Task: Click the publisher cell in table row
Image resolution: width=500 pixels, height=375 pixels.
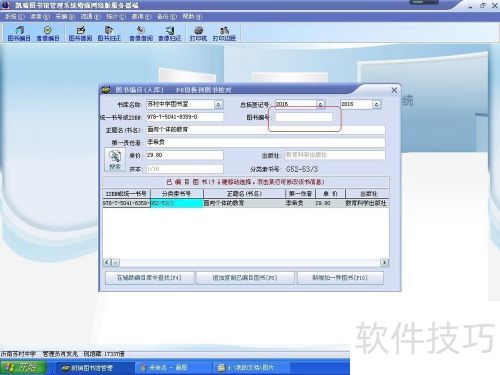Action: tap(367, 203)
